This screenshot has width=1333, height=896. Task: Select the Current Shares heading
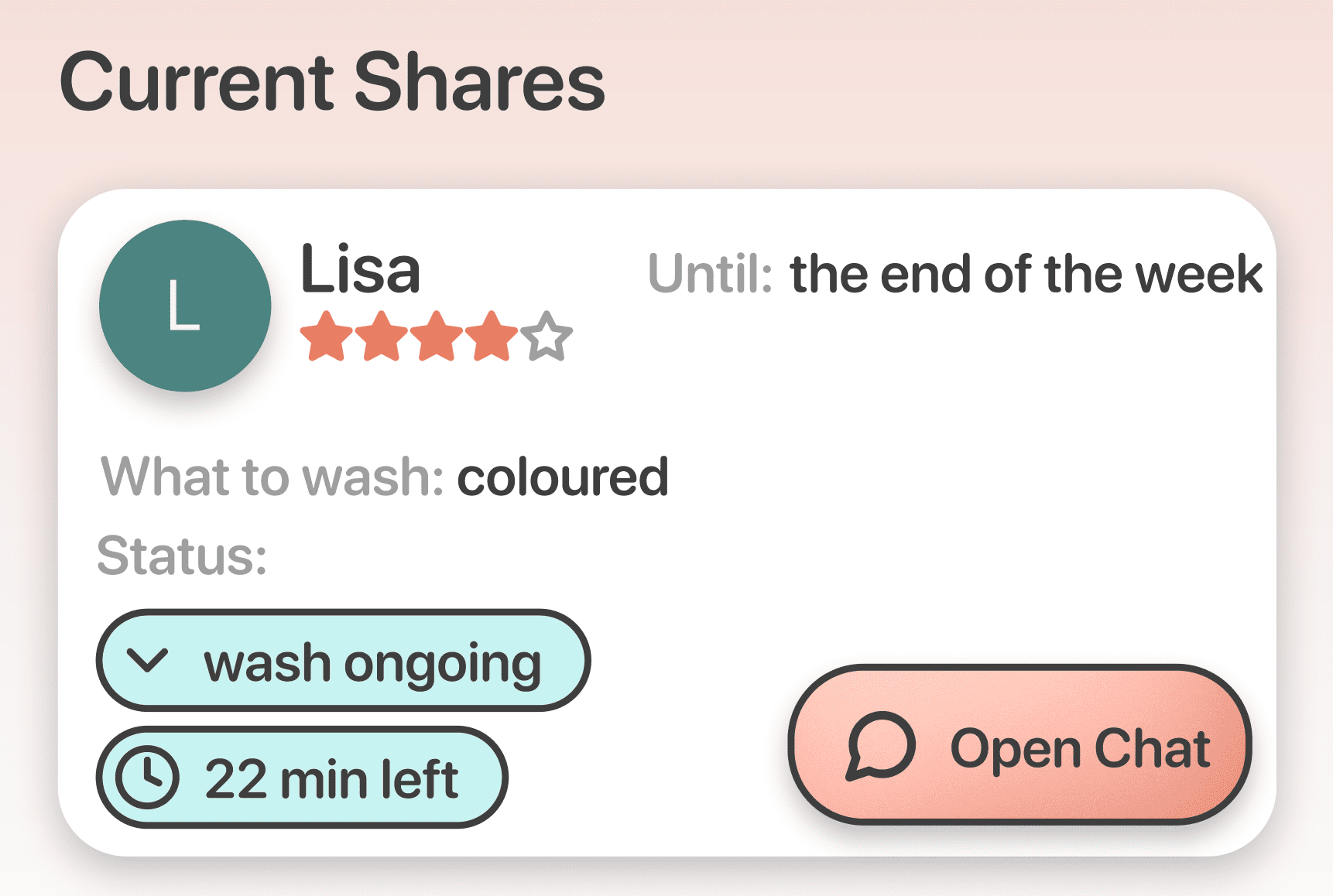click(x=333, y=81)
